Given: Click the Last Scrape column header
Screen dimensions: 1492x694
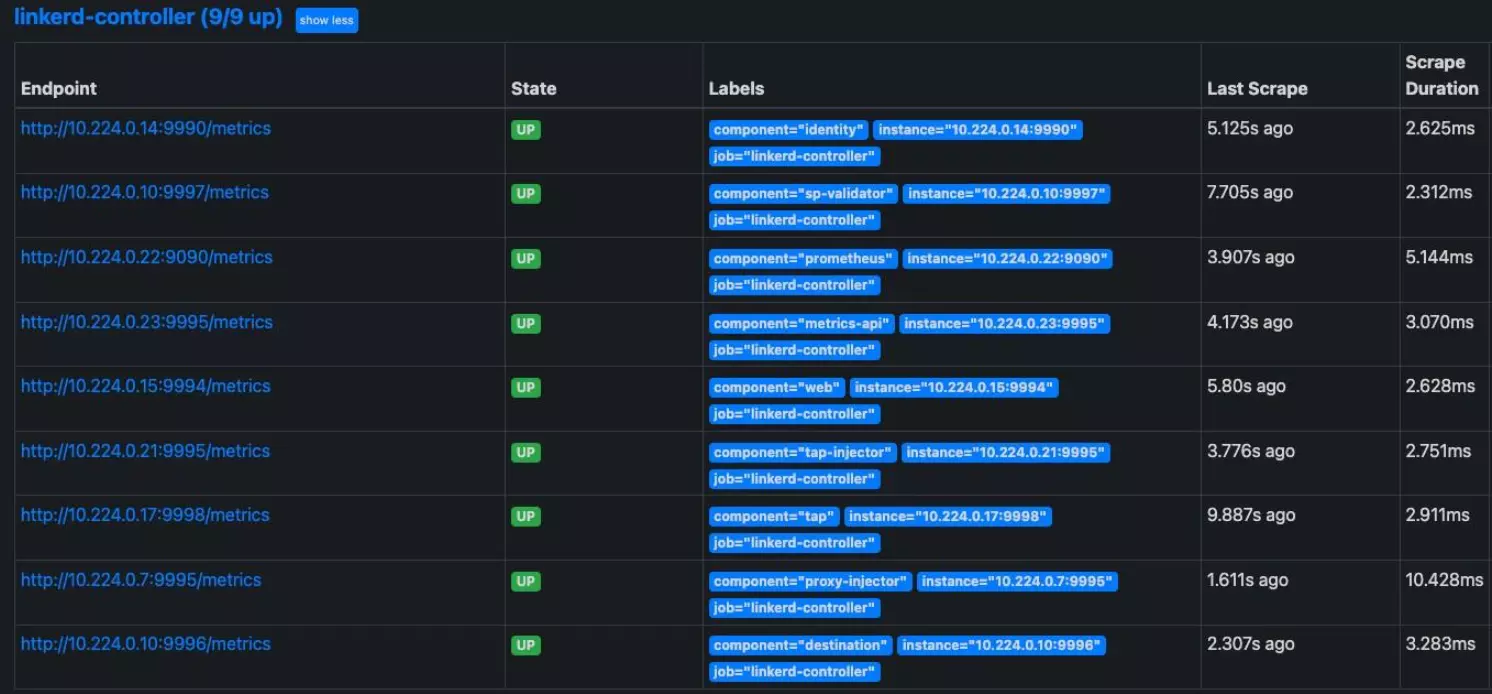Looking at the screenshot, I should [x=1257, y=88].
